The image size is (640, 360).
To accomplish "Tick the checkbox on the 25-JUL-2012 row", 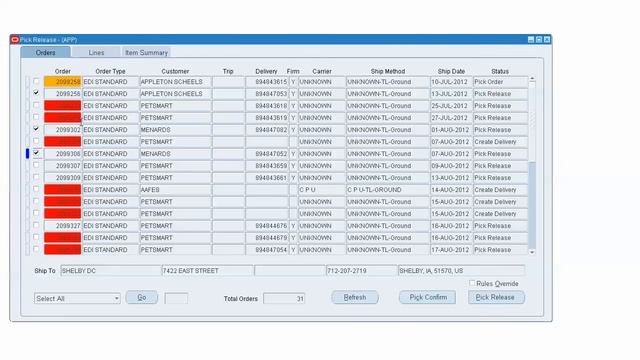I will tap(36, 105).
